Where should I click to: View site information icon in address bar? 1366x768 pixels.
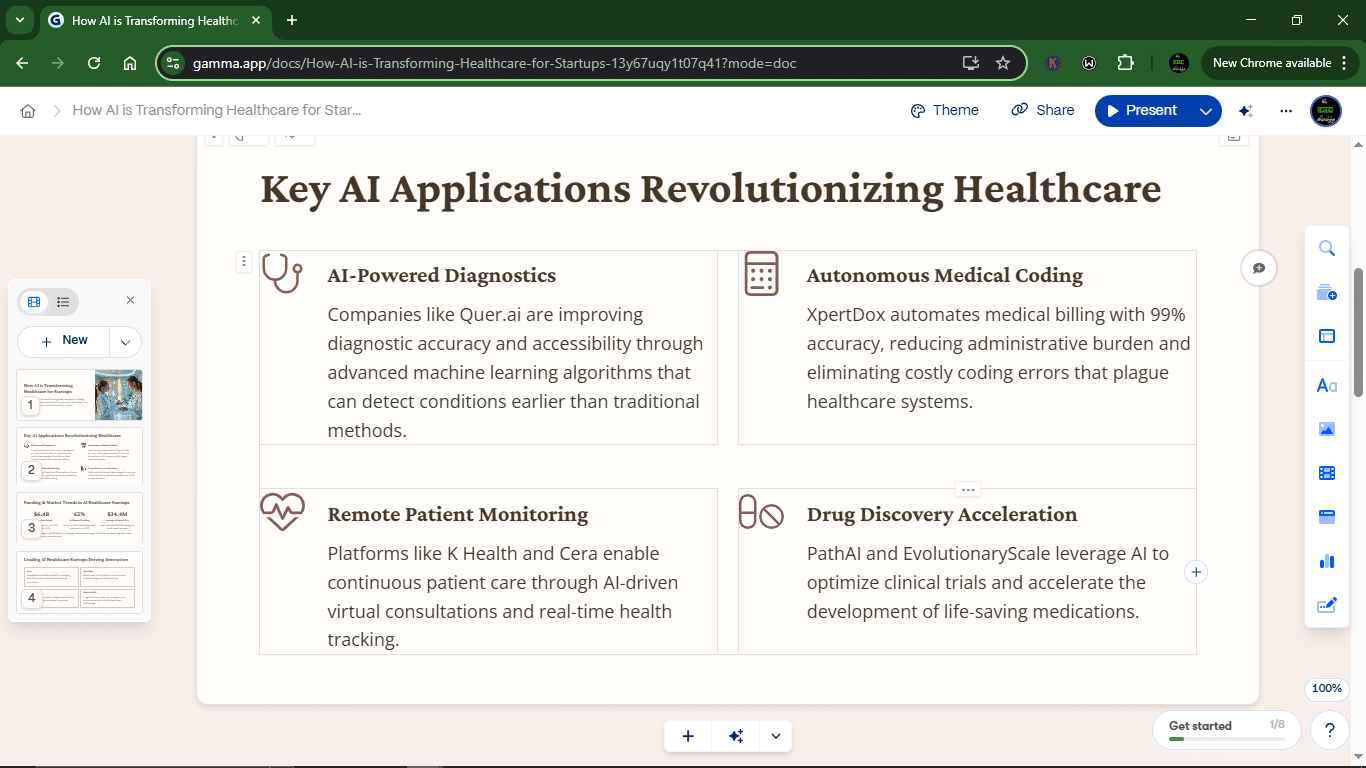tap(174, 63)
